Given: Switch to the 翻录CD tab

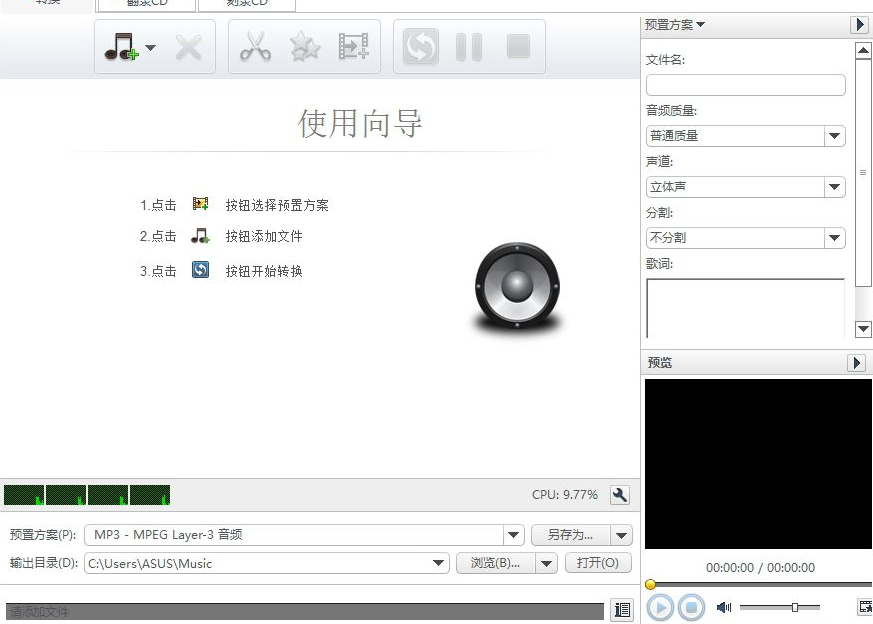Looking at the screenshot, I should (x=146, y=3).
